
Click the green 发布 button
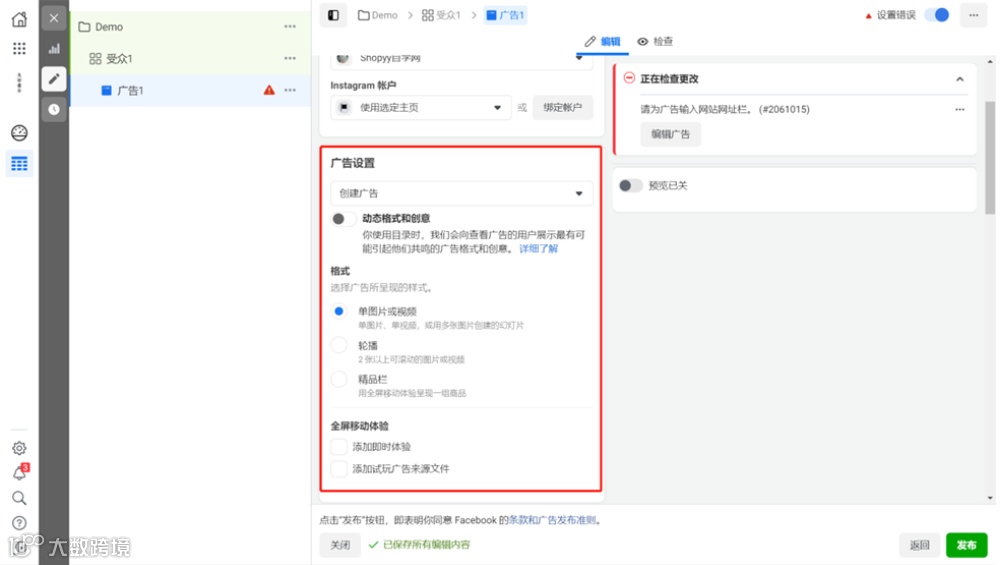(967, 545)
